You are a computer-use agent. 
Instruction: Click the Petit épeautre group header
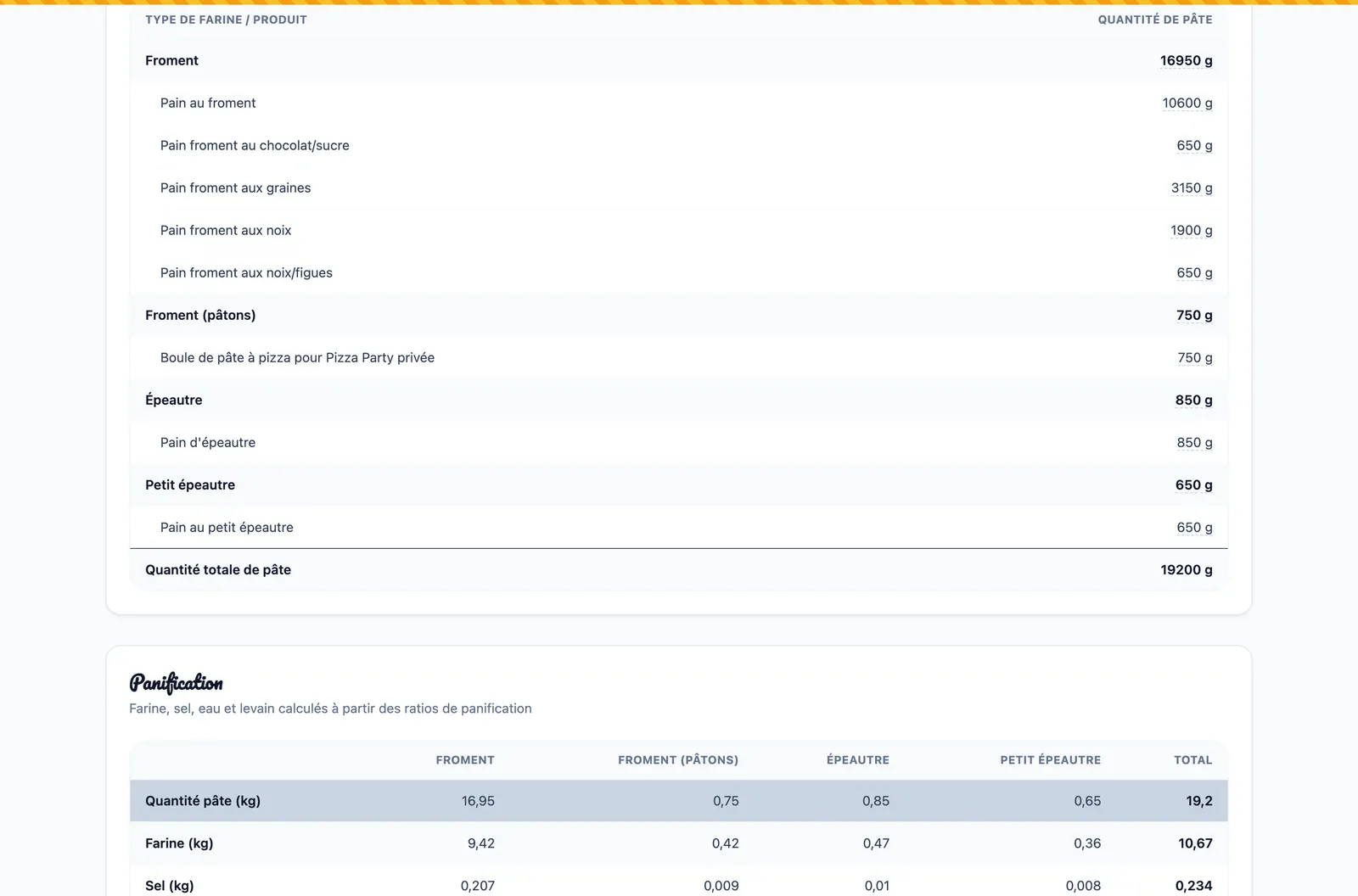coord(679,484)
